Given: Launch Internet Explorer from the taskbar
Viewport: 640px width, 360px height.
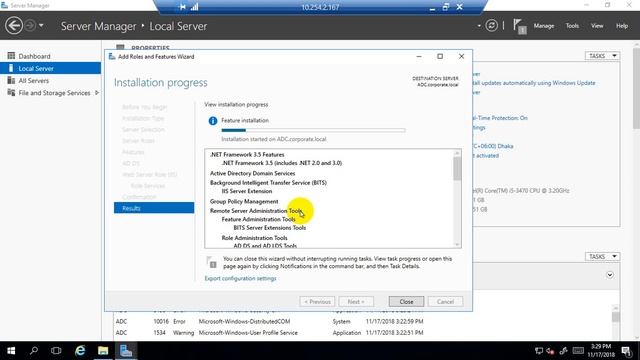Looking at the screenshot, I should (80, 351).
